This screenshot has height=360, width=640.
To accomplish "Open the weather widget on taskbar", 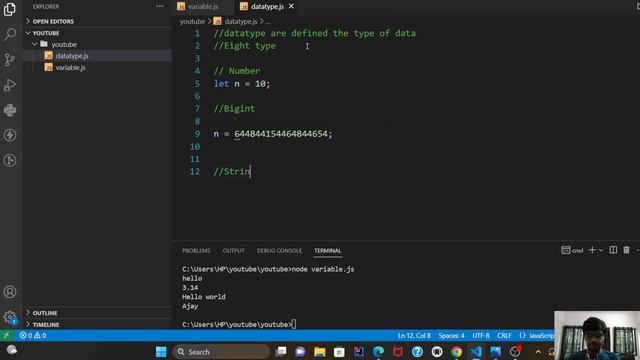I will [11, 350].
